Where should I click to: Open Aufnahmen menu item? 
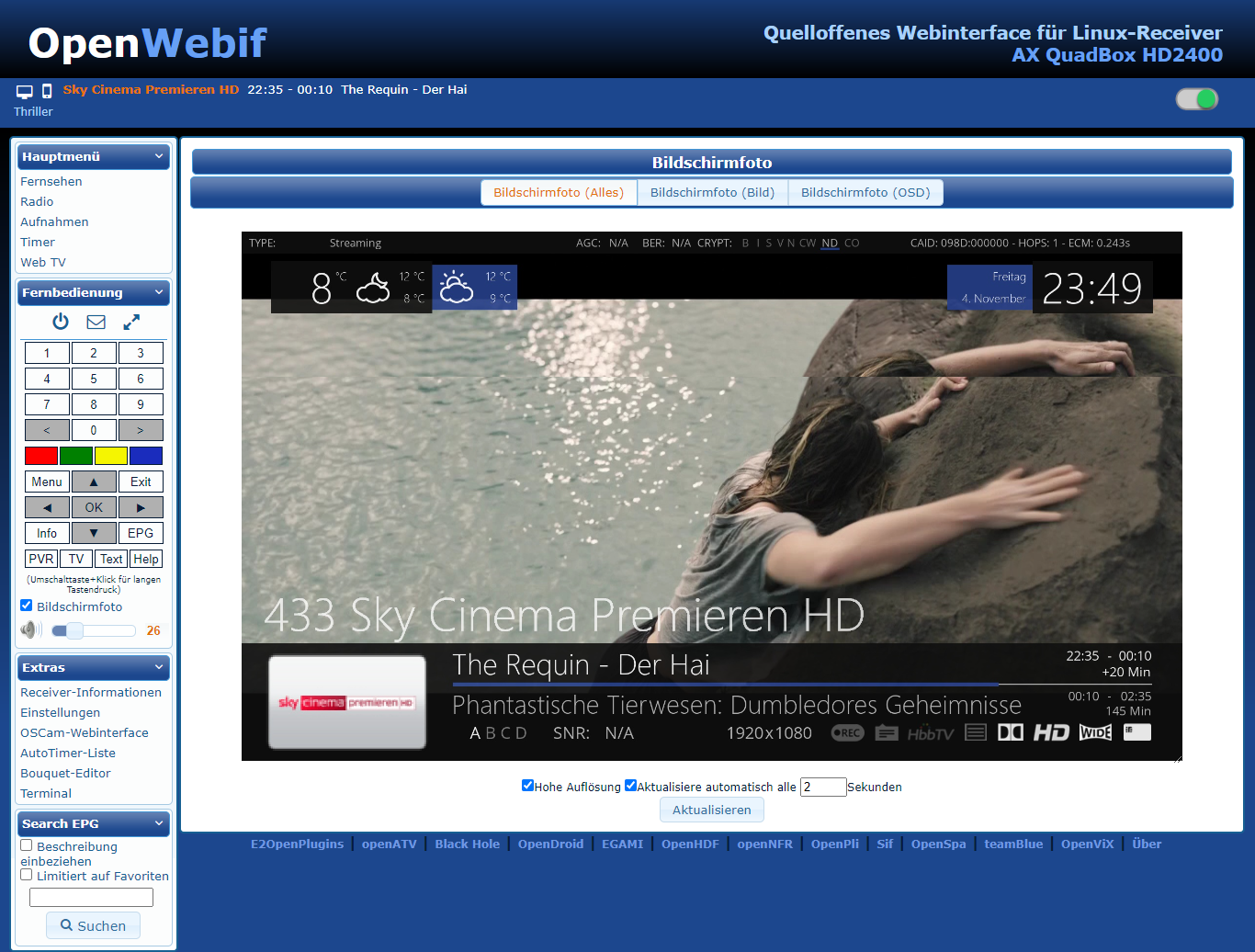point(54,221)
